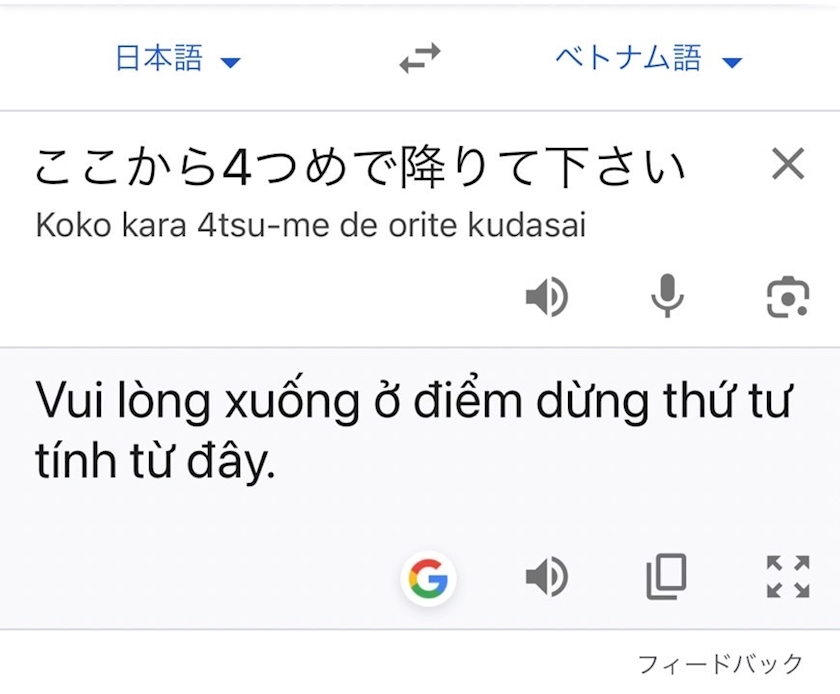The image size is (840, 694).
Task: Open the ベトナム語 target language selector
Action: coord(629,59)
